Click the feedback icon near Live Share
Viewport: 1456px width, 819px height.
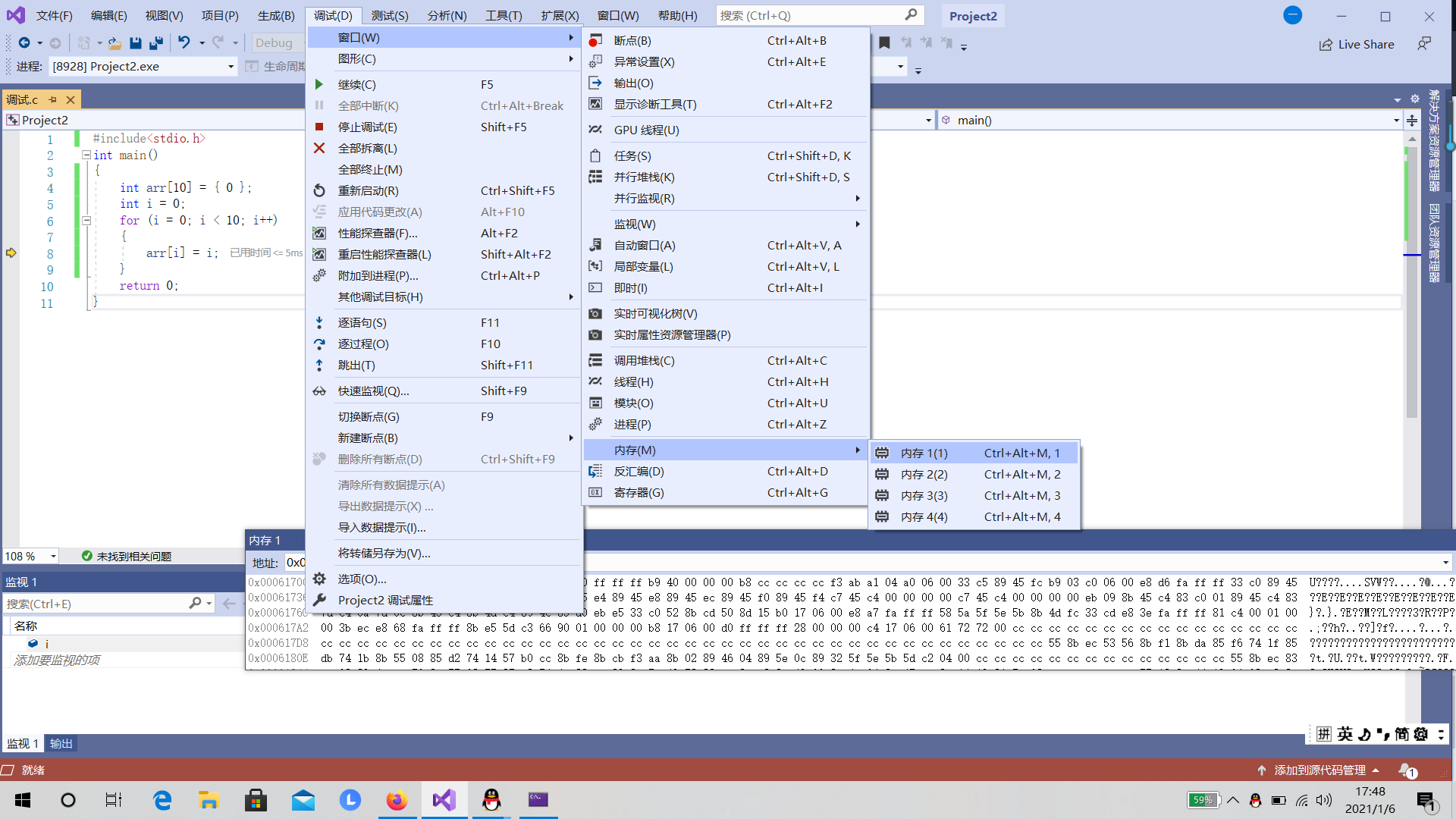[1424, 44]
